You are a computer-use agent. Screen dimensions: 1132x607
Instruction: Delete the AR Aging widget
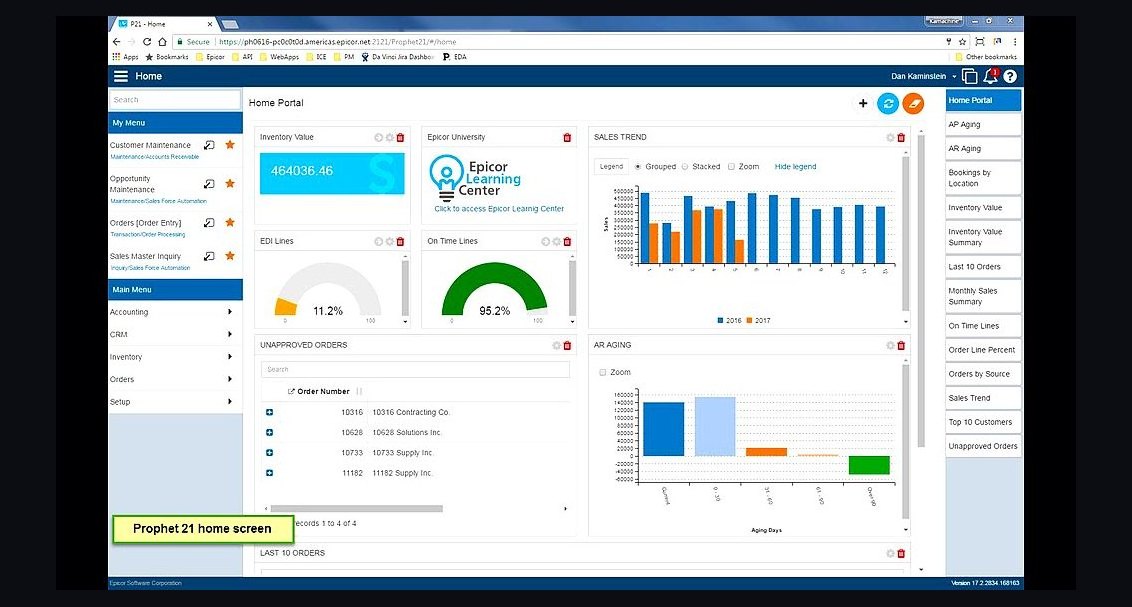(x=901, y=345)
